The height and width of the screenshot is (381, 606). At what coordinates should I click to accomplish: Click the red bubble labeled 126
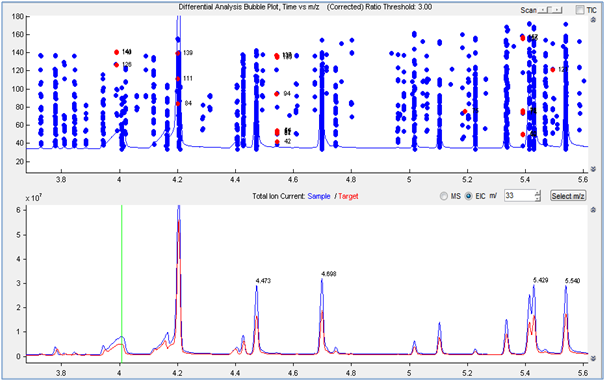click(x=116, y=65)
